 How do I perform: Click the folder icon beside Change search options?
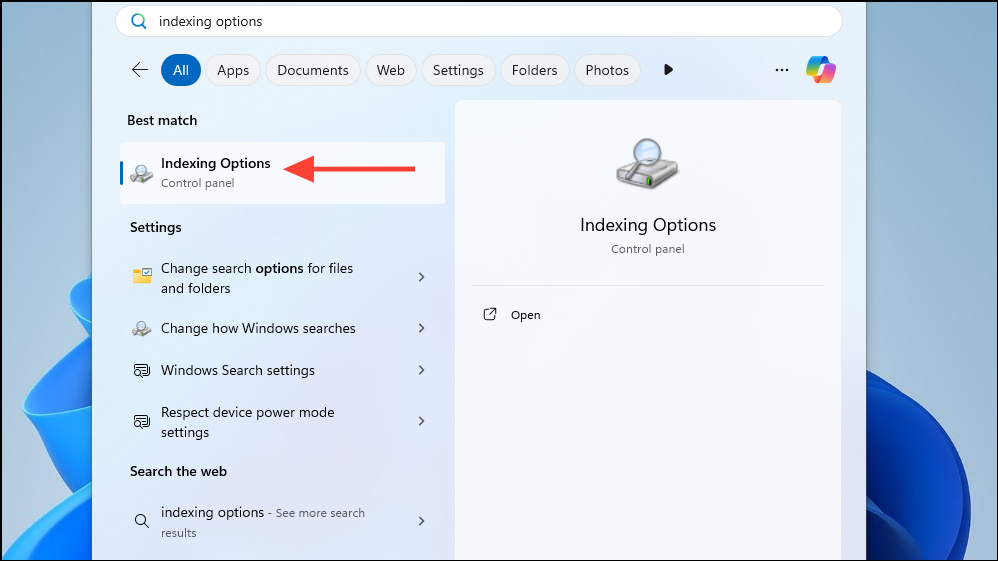click(x=142, y=275)
